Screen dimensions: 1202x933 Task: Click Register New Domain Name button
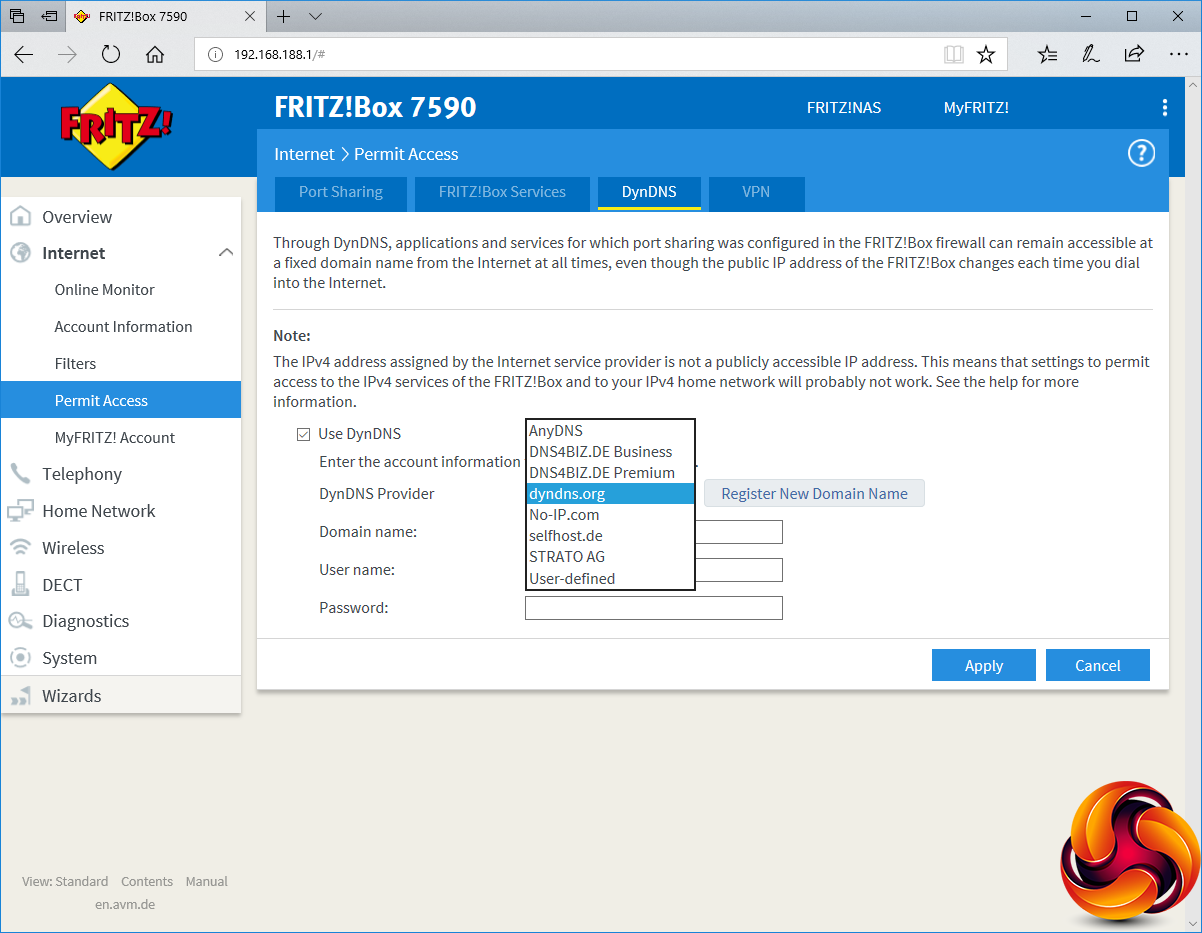814,494
